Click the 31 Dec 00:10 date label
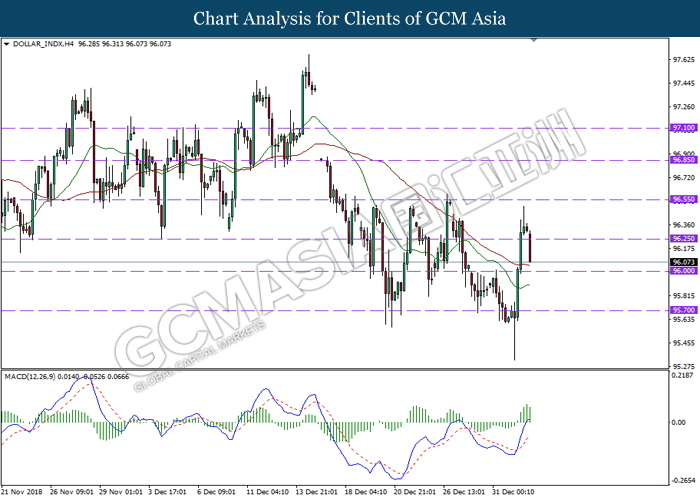 513,492
